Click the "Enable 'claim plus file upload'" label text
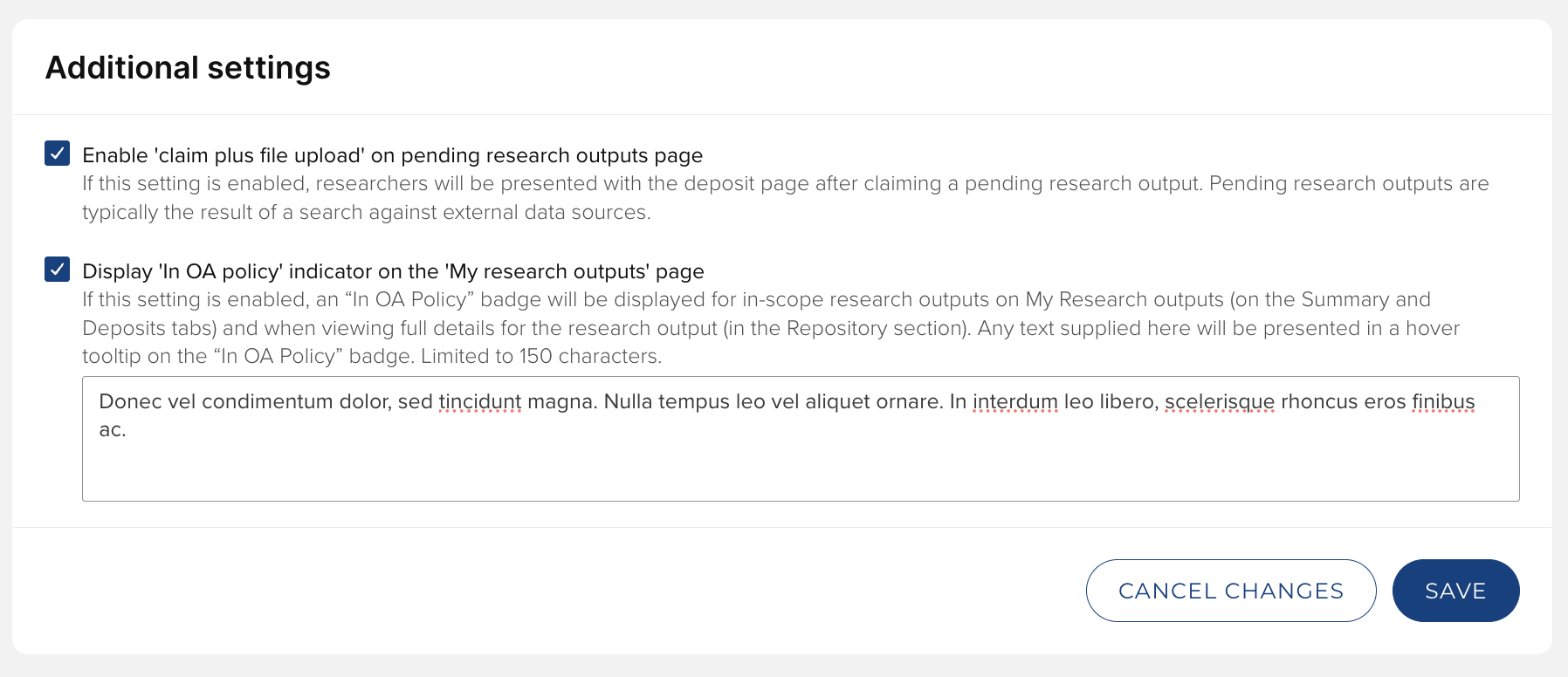The height and width of the screenshot is (677, 1568). click(392, 155)
